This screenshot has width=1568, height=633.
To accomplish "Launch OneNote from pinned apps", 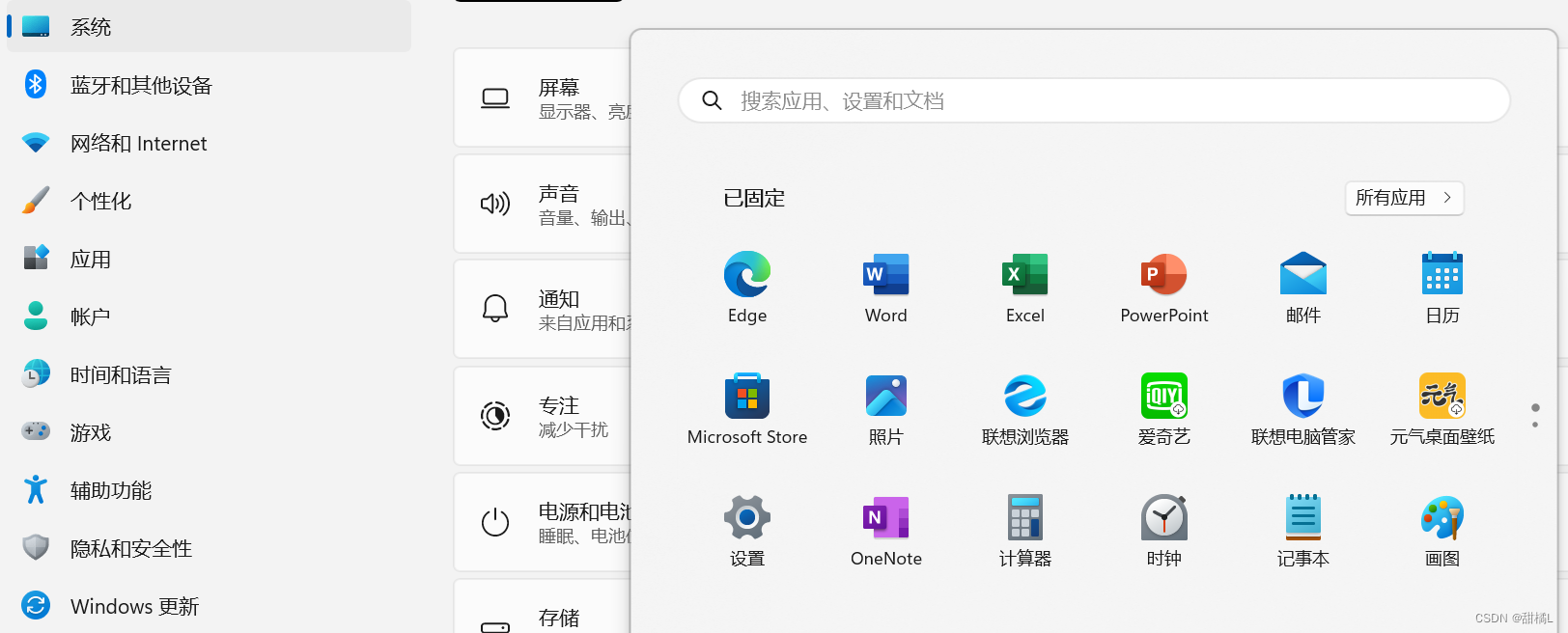I will [x=886, y=530].
